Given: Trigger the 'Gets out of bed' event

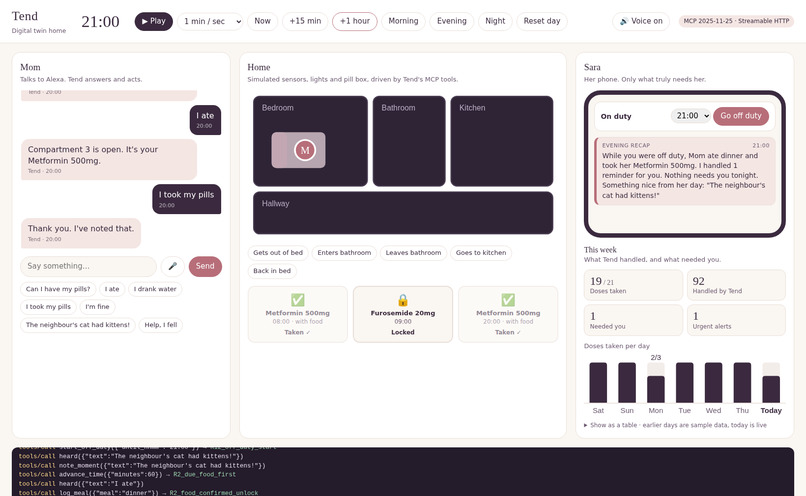Looking at the screenshot, I should tap(278, 253).
